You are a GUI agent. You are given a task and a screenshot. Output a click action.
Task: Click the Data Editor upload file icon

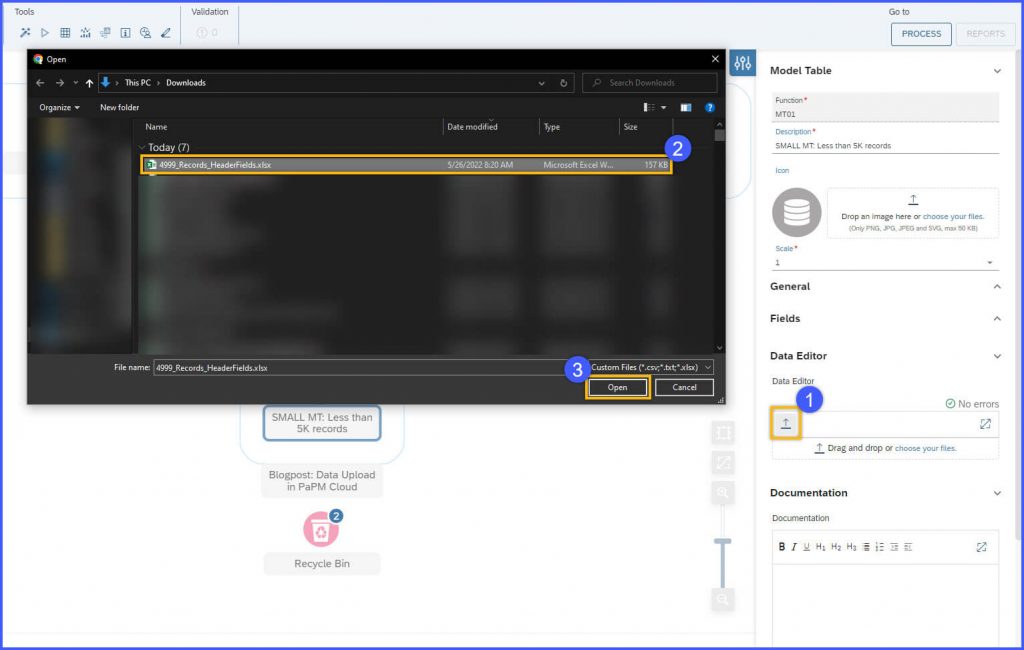[786, 424]
